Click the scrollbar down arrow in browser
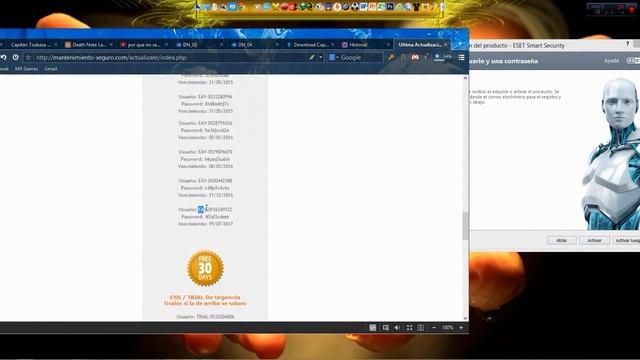640x360 pixels. pos(465,318)
